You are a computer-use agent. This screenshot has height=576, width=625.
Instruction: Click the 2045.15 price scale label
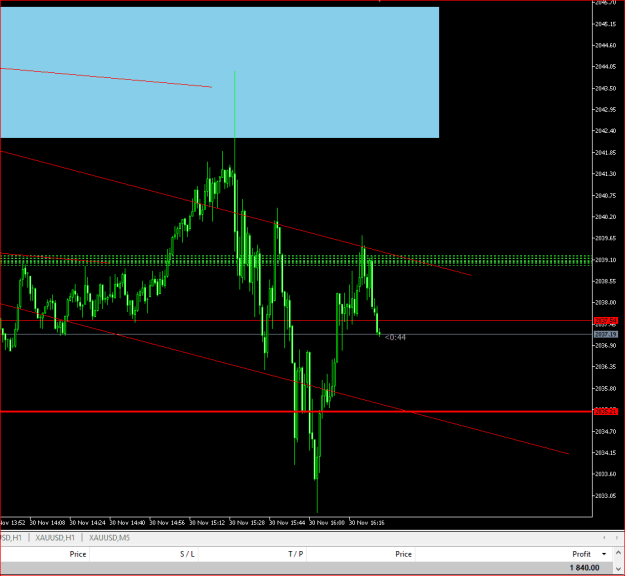(605, 24)
